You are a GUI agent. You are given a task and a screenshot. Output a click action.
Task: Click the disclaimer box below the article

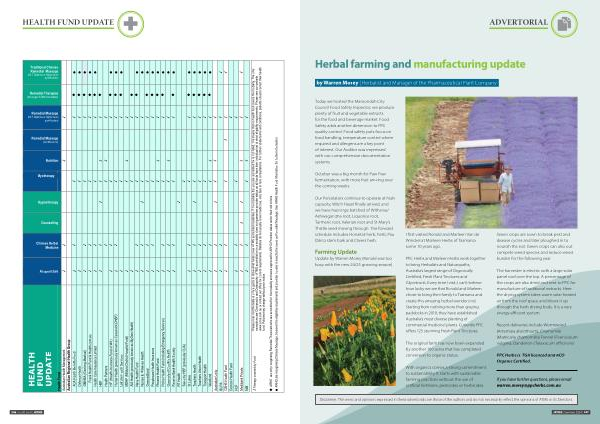click(446, 399)
